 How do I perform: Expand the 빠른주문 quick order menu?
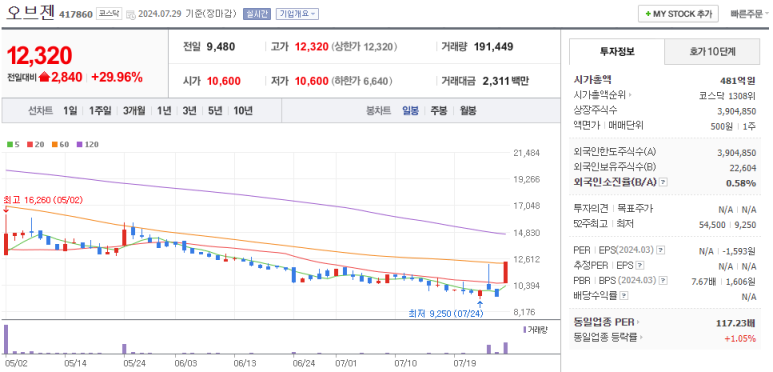(x=749, y=14)
